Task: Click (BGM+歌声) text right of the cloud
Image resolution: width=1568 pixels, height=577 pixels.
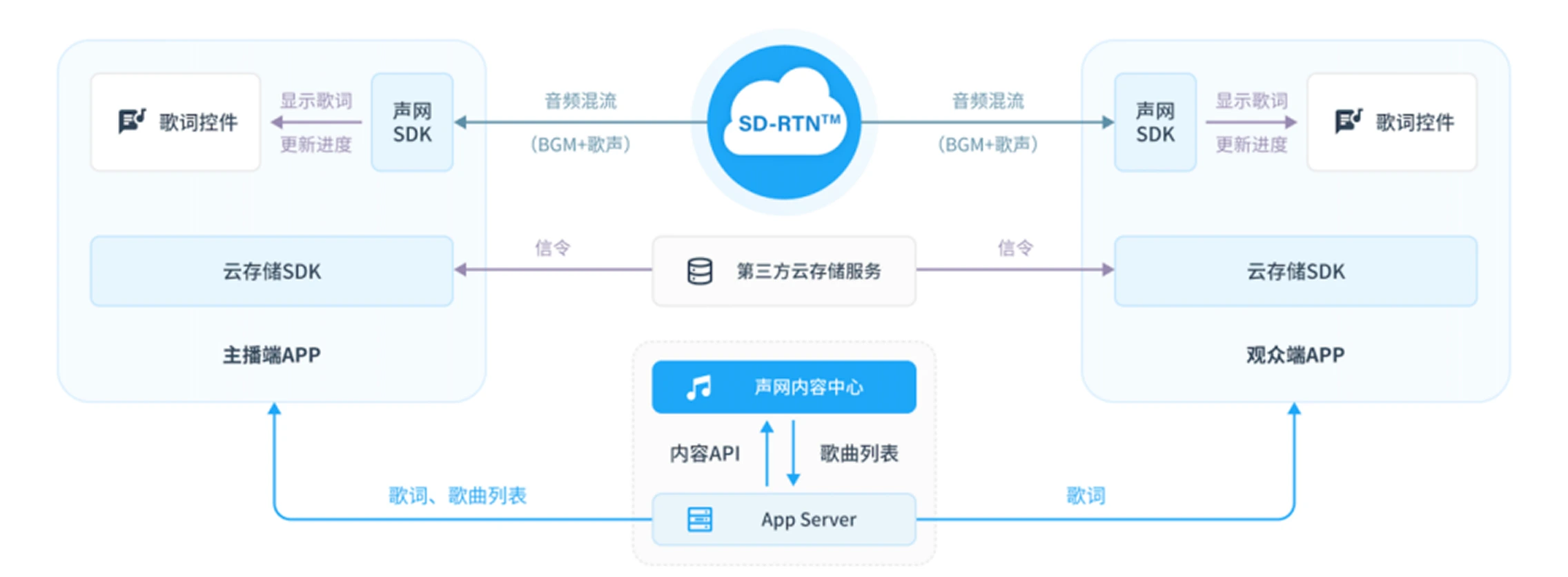Action: [988, 144]
